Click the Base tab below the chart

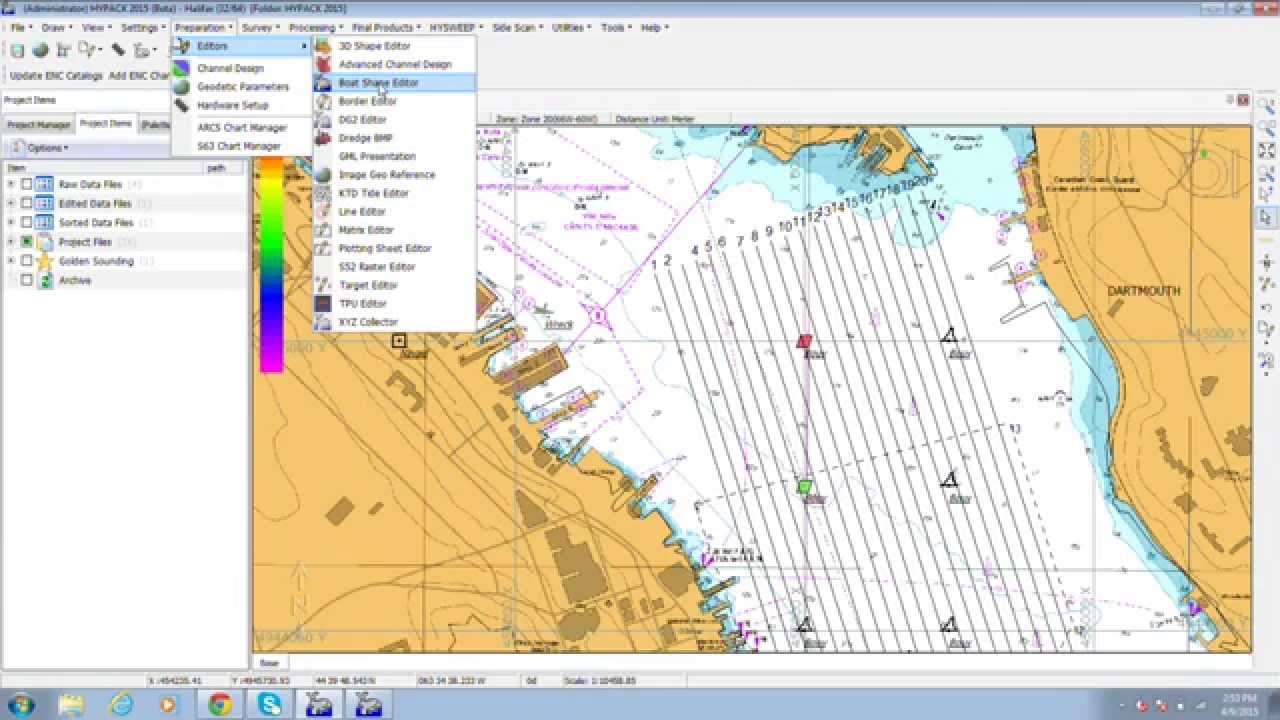pos(269,662)
